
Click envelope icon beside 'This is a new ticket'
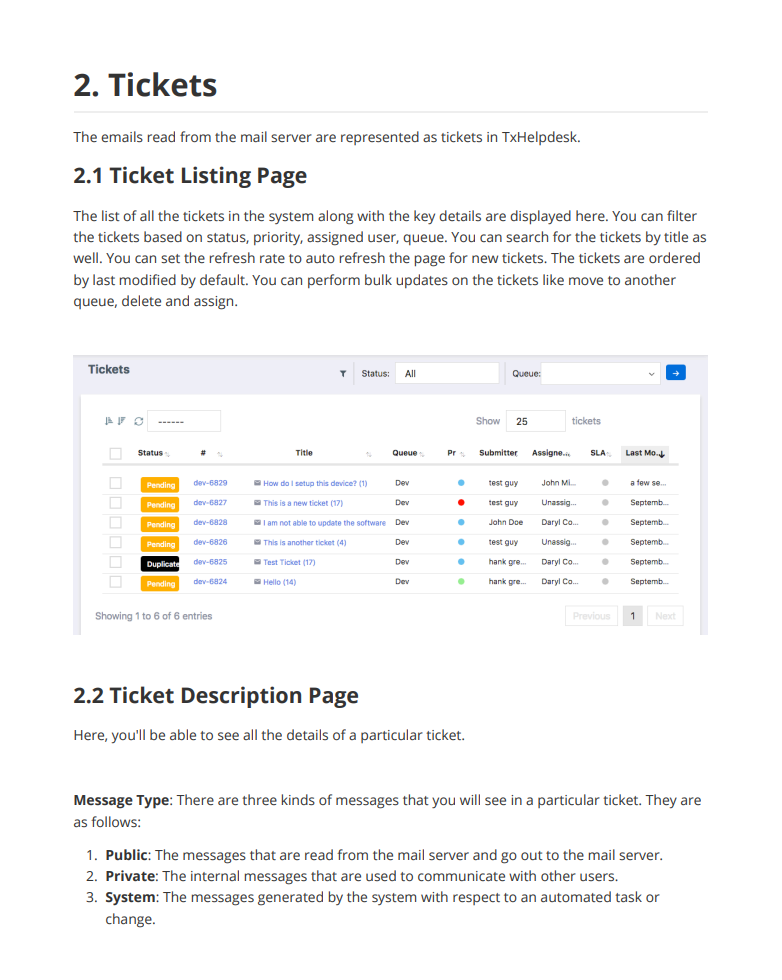(258, 503)
